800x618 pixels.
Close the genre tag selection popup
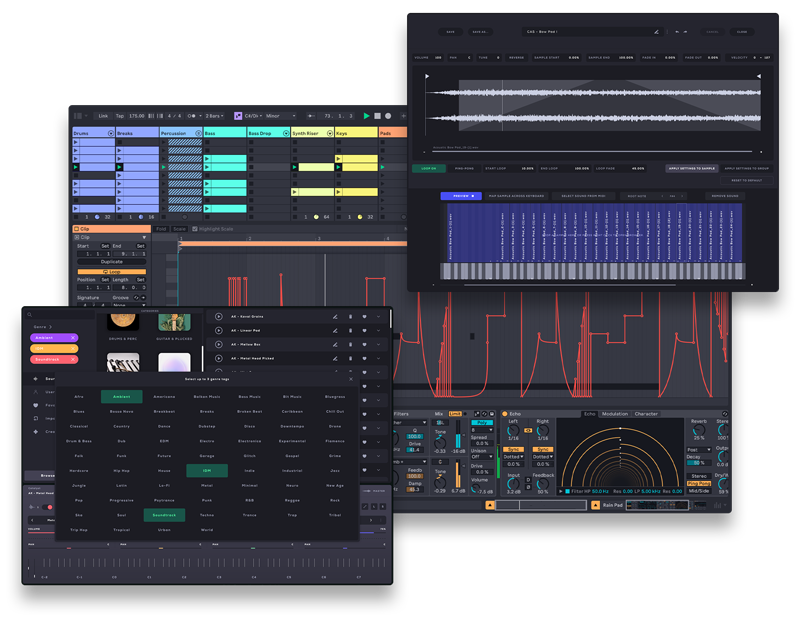tap(351, 379)
